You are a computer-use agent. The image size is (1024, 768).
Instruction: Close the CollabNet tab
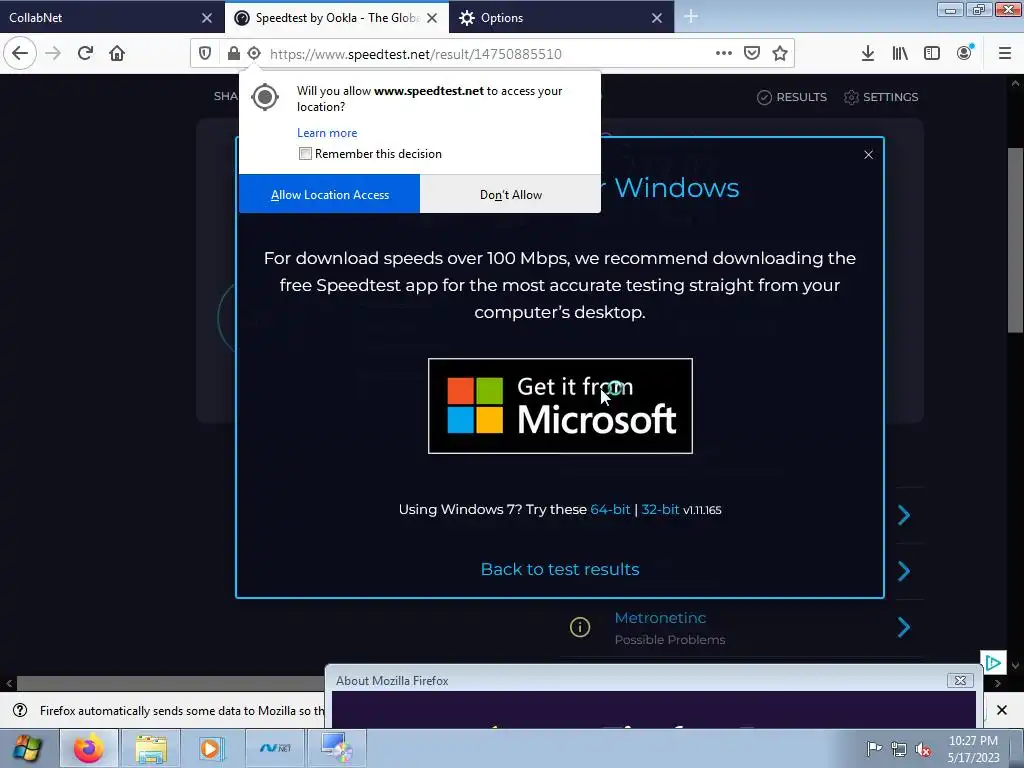(206, 18)
